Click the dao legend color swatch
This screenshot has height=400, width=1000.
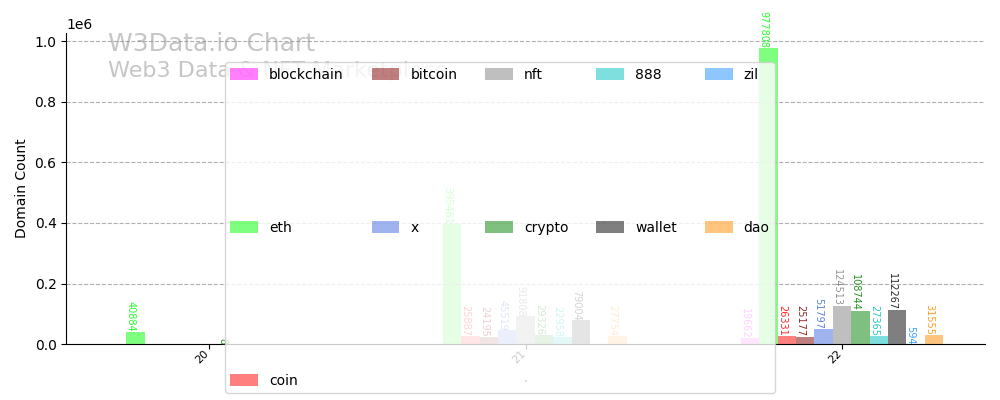tap(719, 227)
